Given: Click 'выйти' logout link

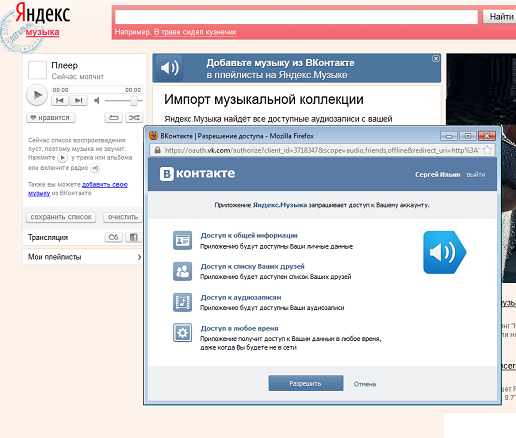Looking at the screenshot, I should pos(476,175).
